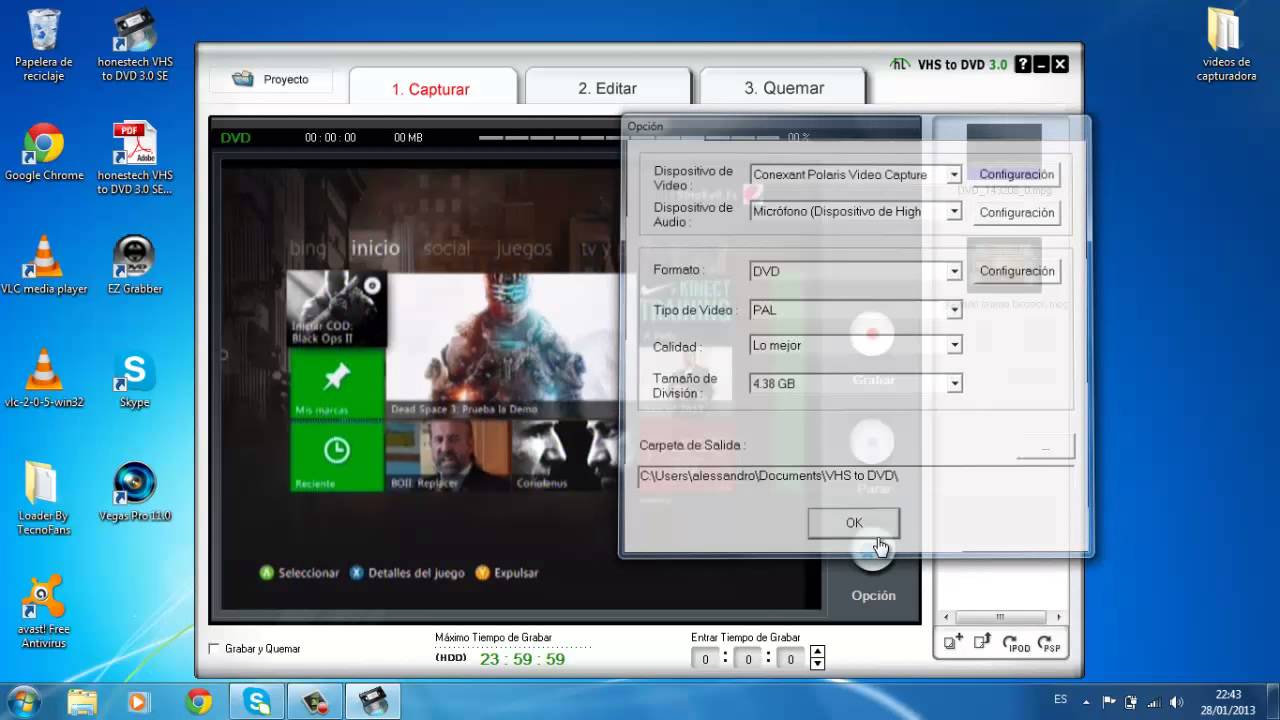Viewport: 1280px width, 720px height.
Task: Click the minutes field of Entrar Tiempo de Grabar
Action: pyautogui.click(x=748, y=659)
